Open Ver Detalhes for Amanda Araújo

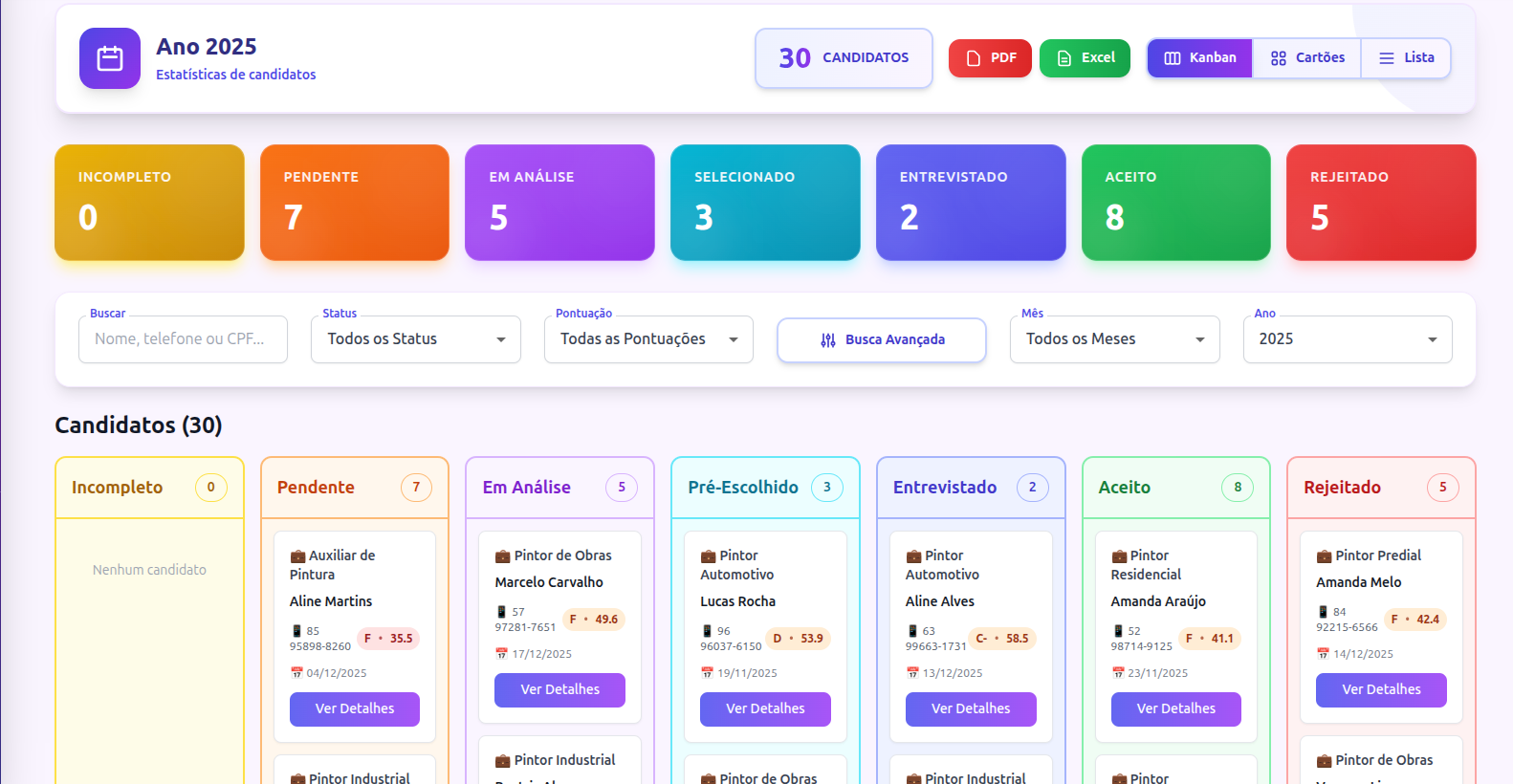[1175, 709]
